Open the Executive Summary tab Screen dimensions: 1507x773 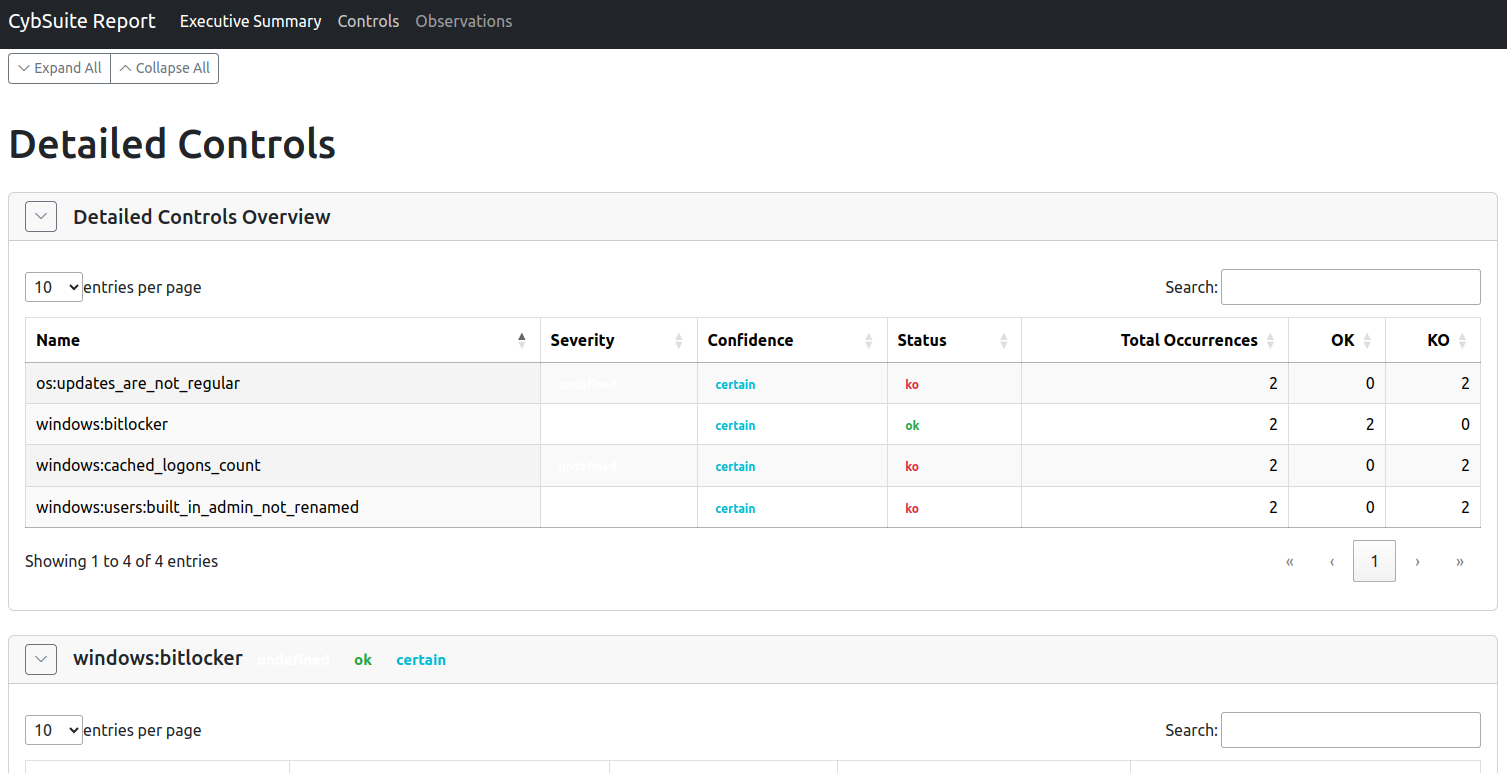click(x=250, y=21)
